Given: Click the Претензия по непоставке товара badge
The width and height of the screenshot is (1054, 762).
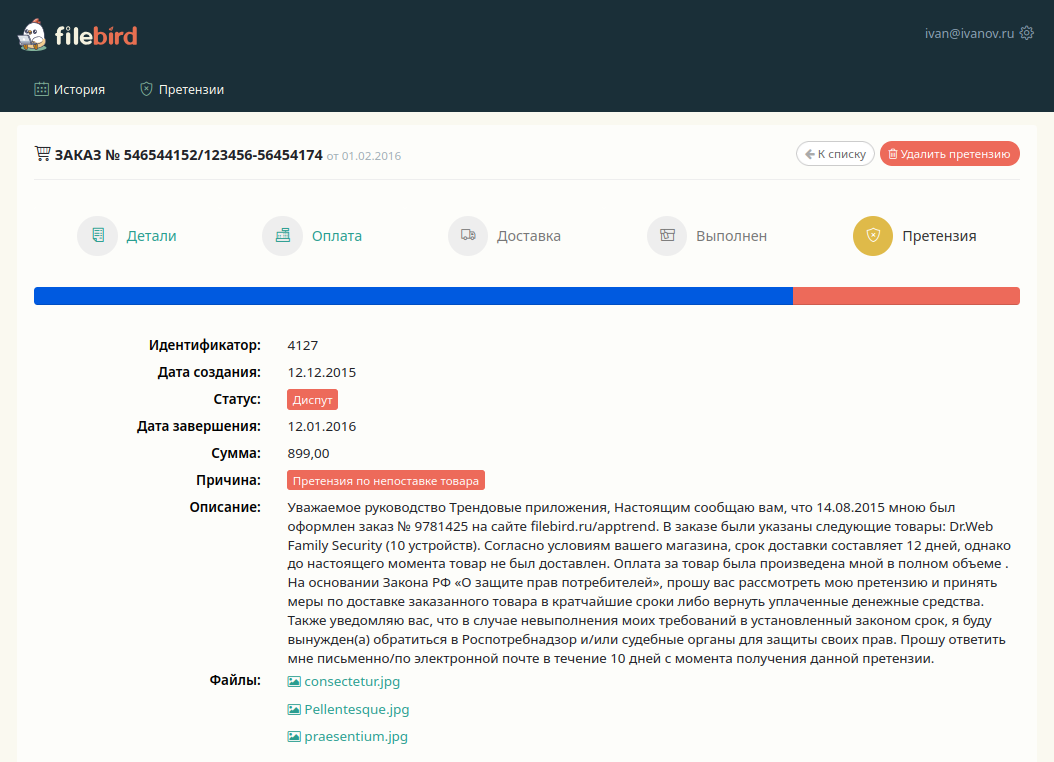Looking at the screenshot, I should 386,481.
